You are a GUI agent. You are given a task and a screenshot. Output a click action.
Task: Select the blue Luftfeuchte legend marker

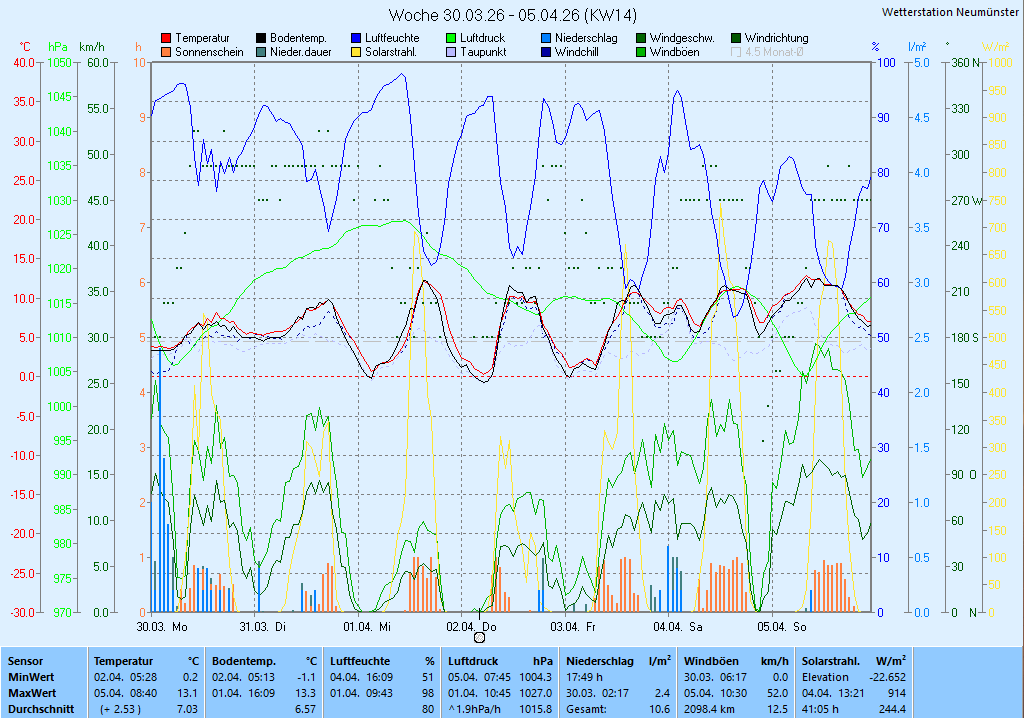(x=356, y=38)
